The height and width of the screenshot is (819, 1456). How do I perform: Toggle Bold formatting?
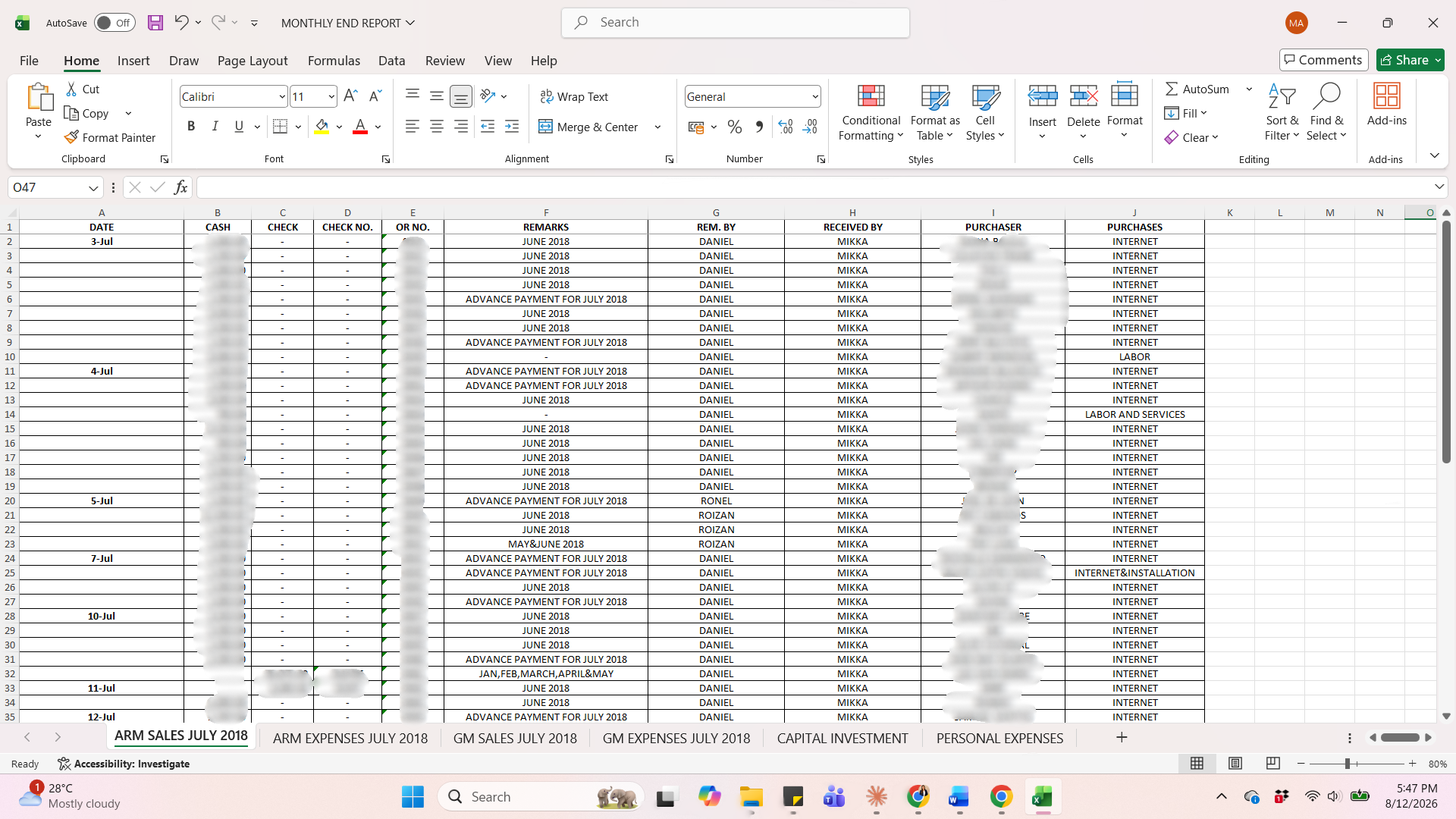pos(191,127)
